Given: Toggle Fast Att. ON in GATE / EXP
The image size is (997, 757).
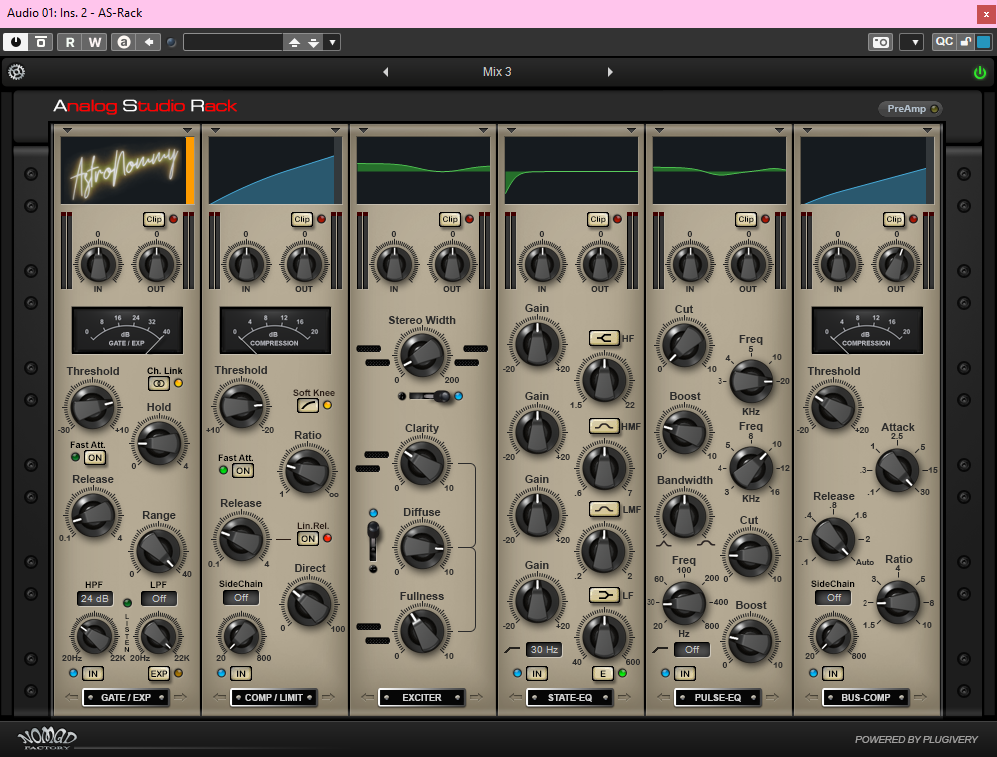Looking at the screenshot, I should tap(95, 458).
